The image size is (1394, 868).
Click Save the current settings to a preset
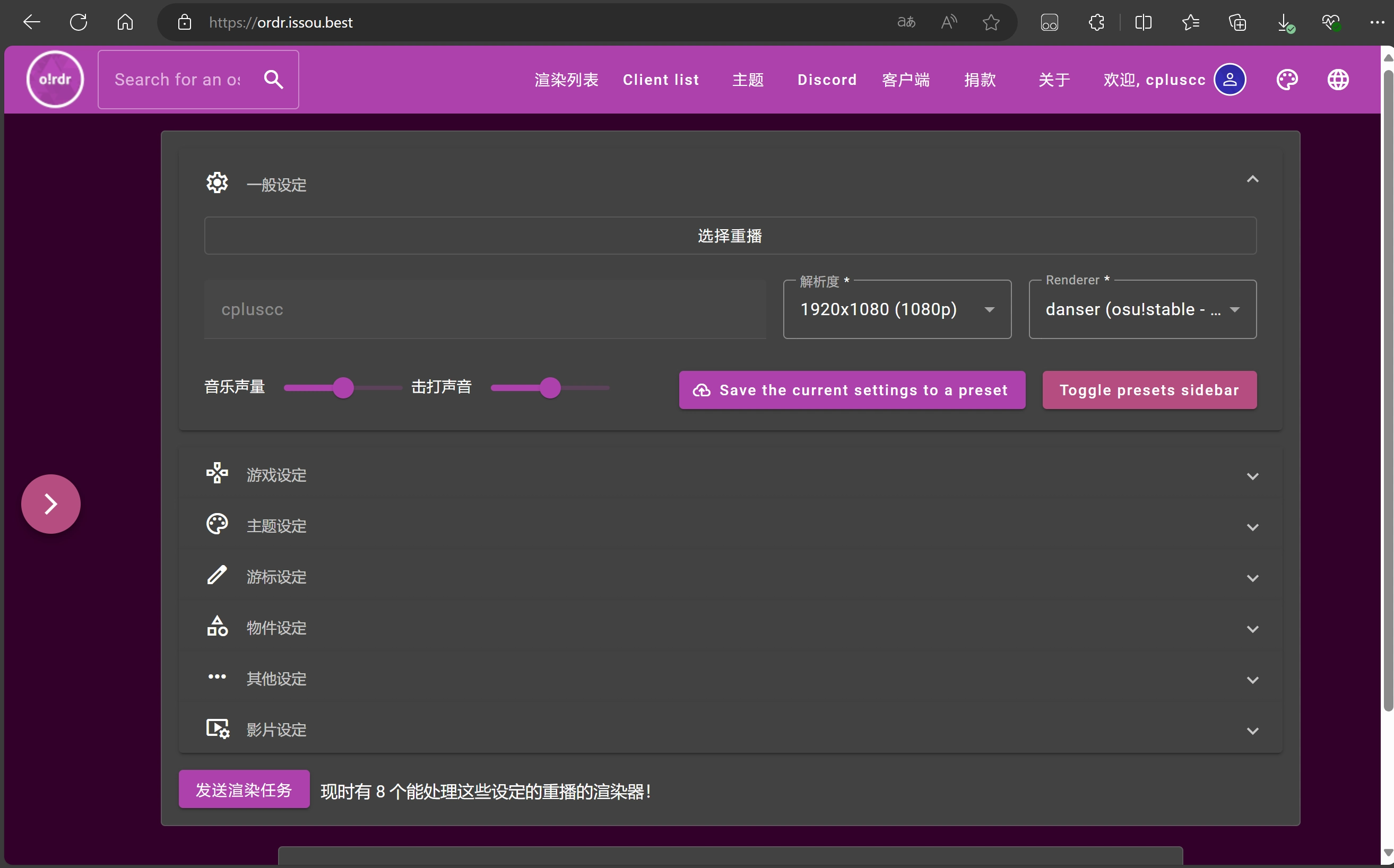(x=852, y=390)
